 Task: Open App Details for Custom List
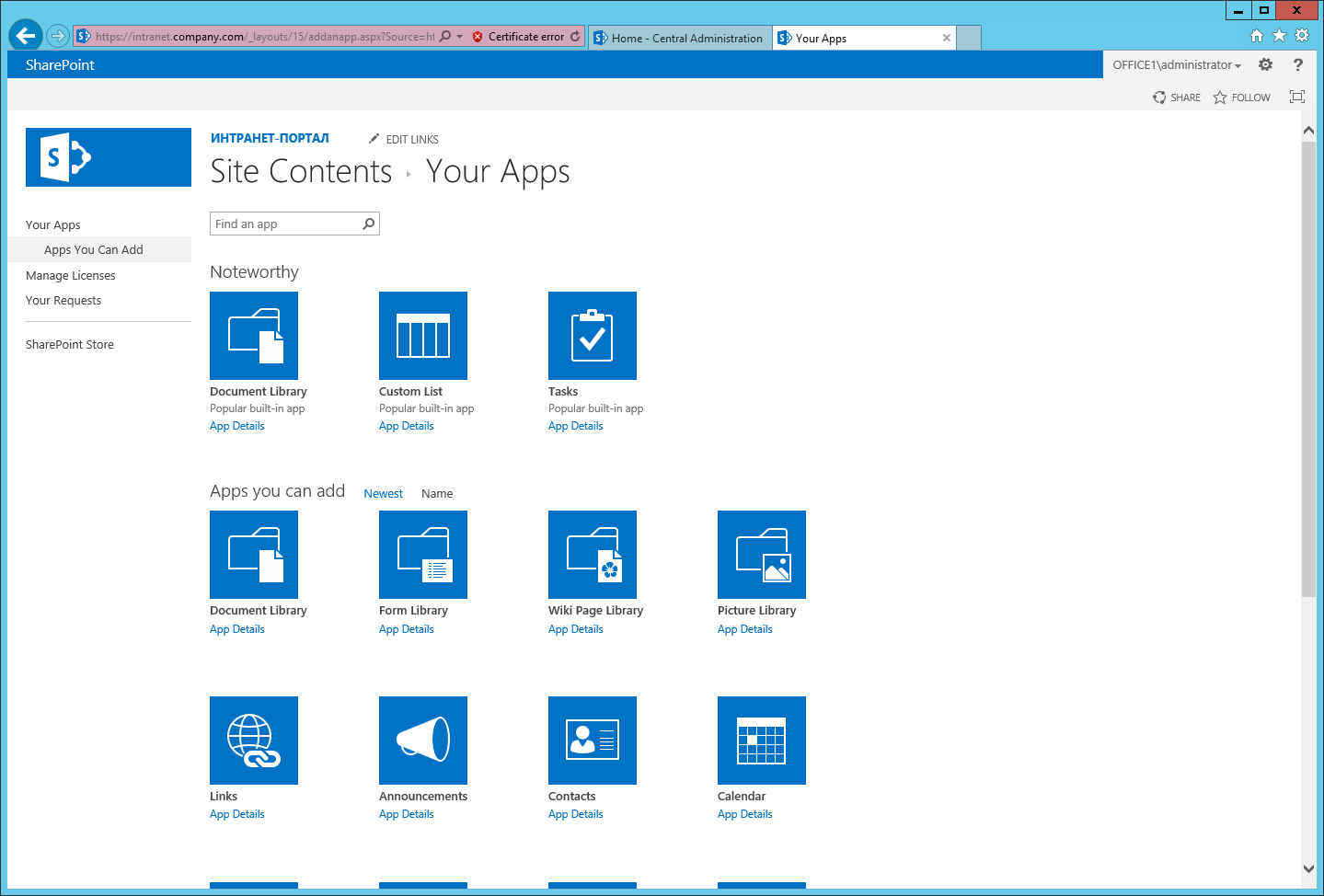407,426
